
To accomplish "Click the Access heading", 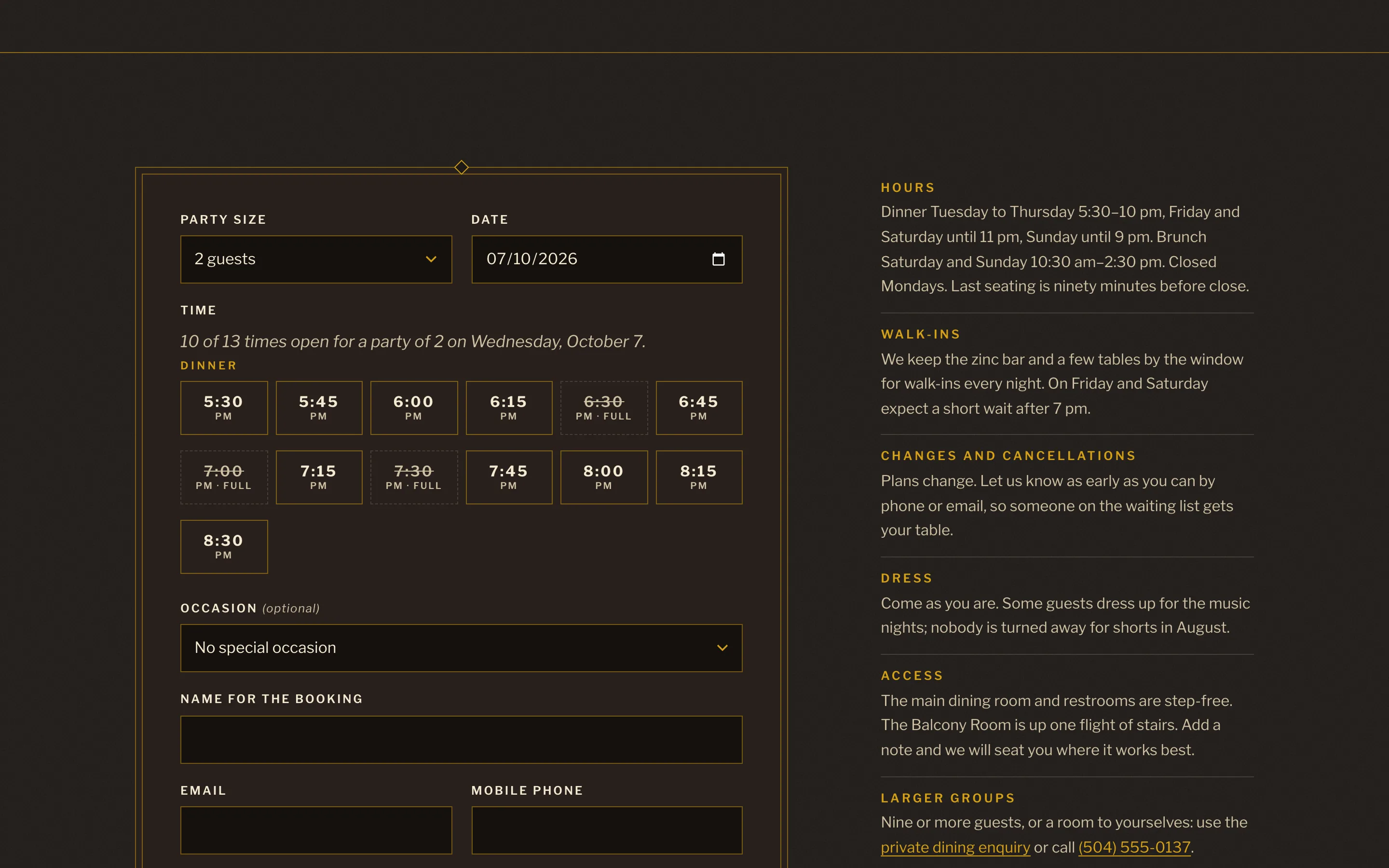I will [x=912, y=676].
